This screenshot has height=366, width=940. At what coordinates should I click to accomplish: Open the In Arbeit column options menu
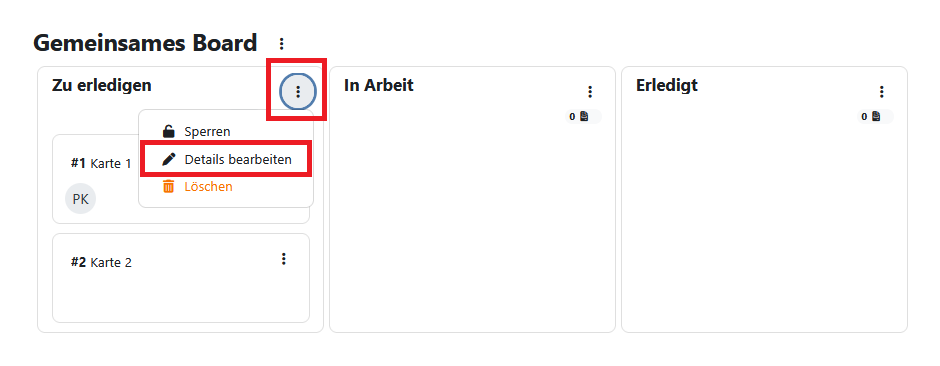590,92
